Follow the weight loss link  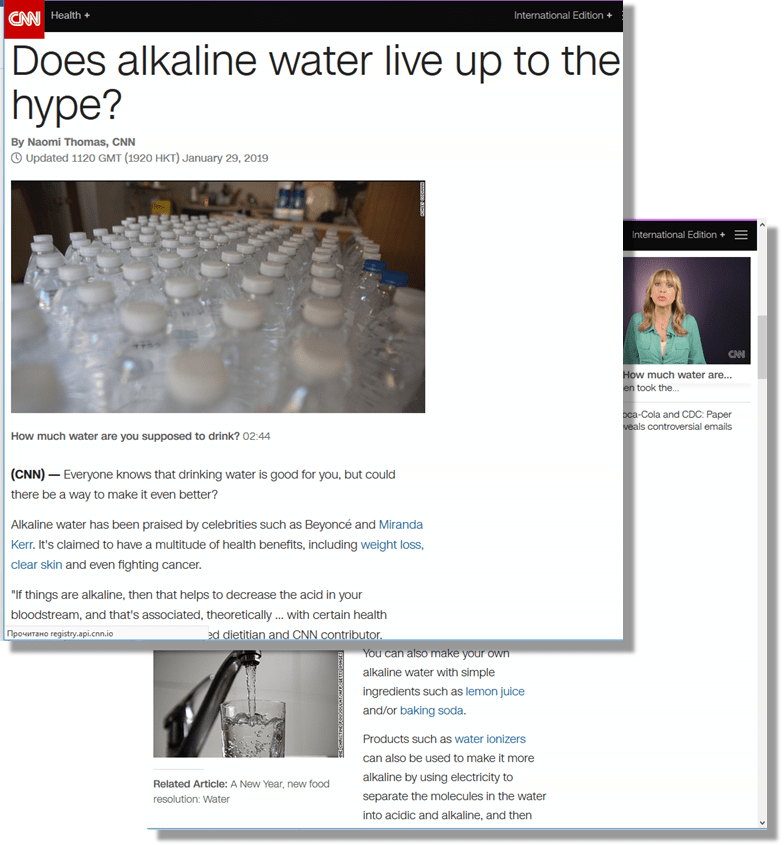[x=392, y=545]
